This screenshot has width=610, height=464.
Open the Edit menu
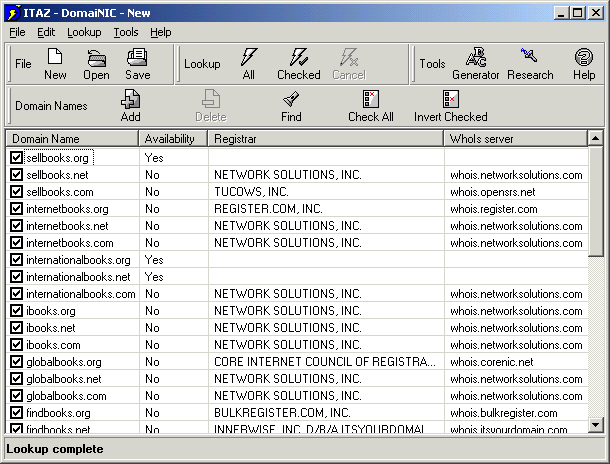pyautogui.click(x=46, y=32)
